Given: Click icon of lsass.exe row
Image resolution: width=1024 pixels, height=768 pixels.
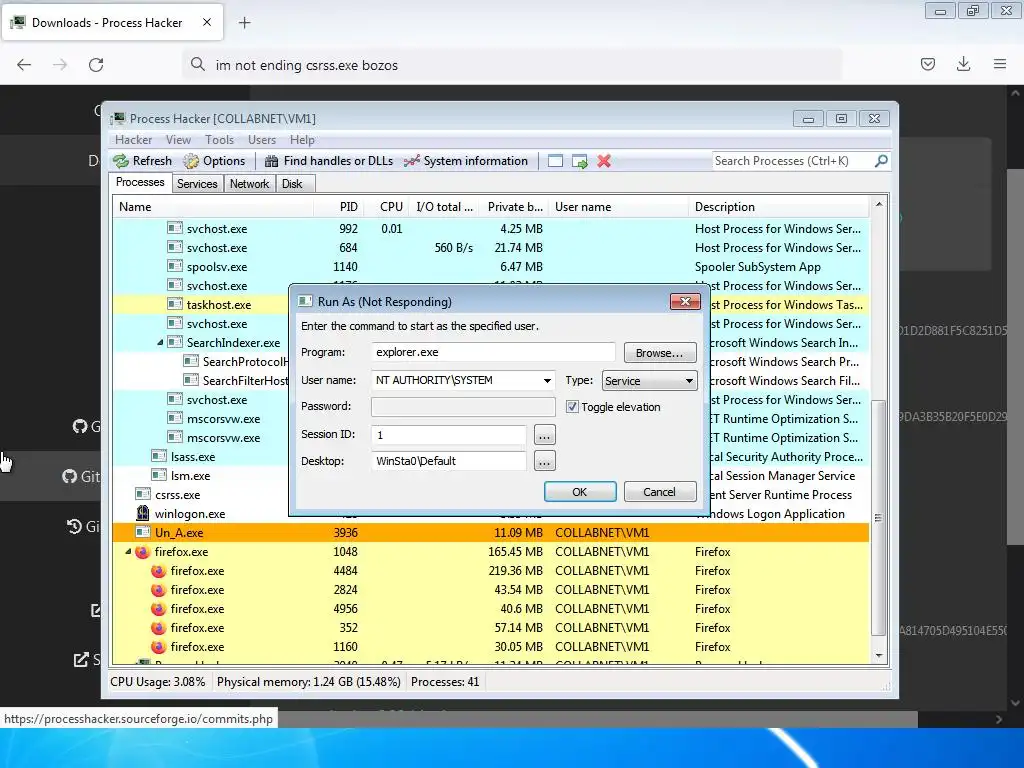Looking at the screenshot, I should 159,456.
